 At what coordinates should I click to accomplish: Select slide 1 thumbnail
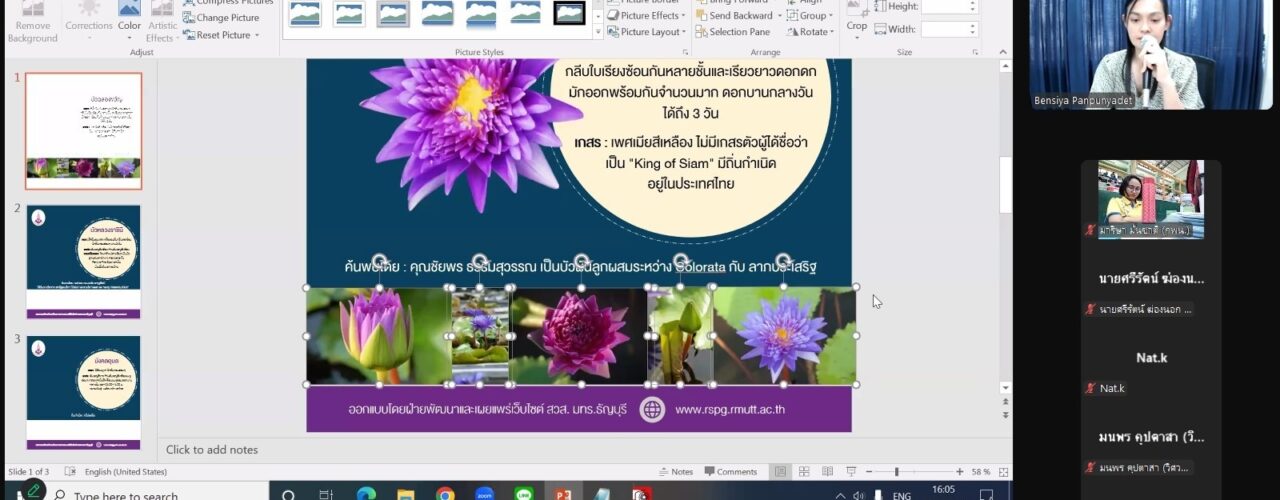83,131
